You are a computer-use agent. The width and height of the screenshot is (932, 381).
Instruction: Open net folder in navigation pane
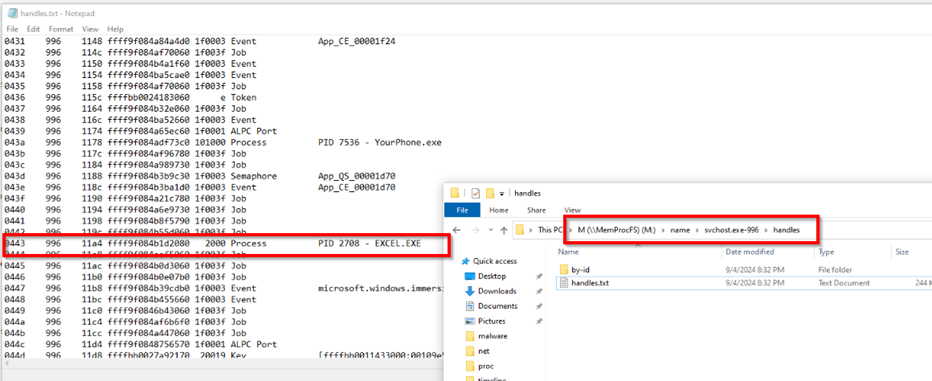click(x=483, y=351)
